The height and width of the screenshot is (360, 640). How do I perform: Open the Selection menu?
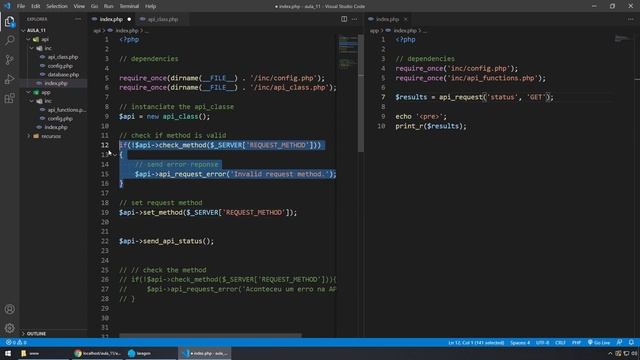(x=57, y=6)
